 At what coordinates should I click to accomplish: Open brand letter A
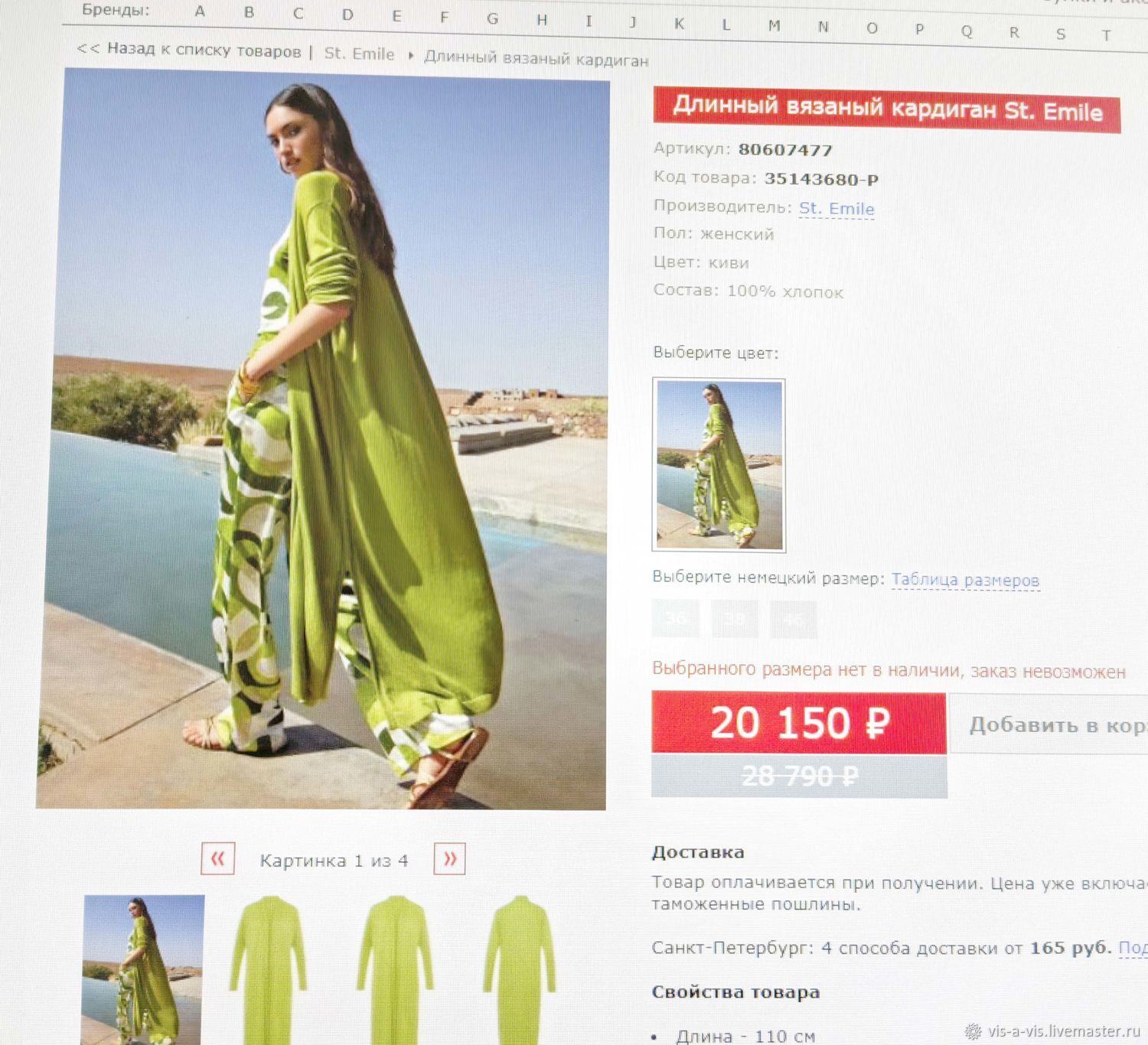click(200, 11)
